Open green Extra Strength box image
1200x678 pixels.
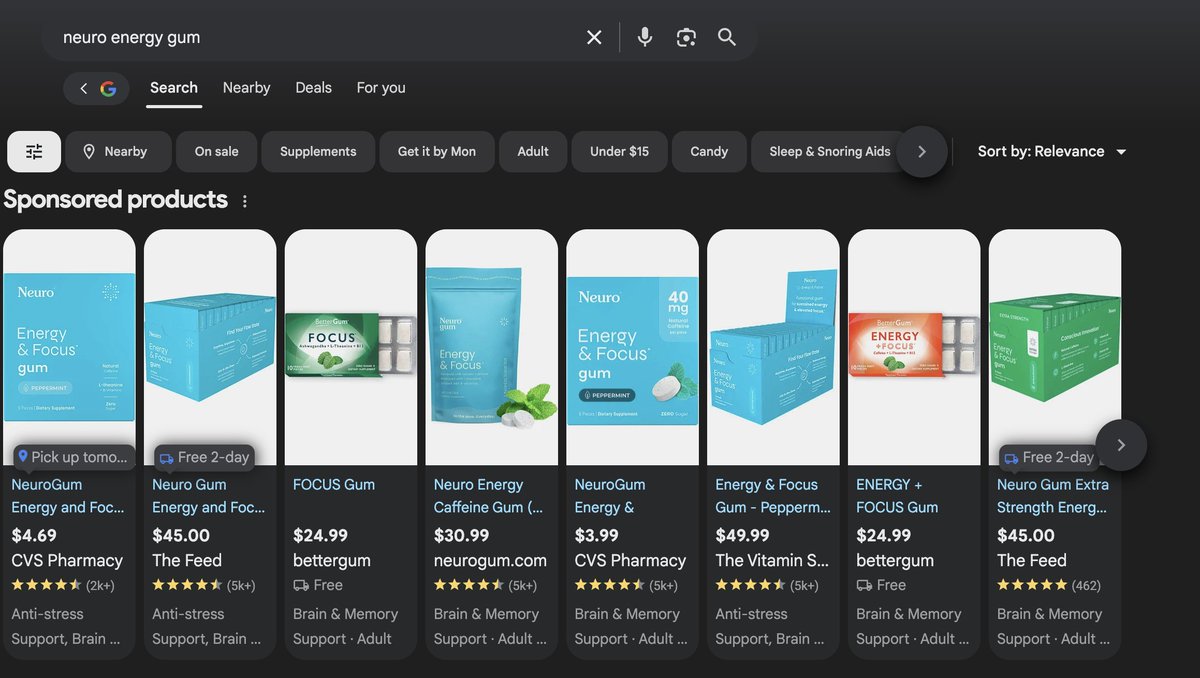1055,347
